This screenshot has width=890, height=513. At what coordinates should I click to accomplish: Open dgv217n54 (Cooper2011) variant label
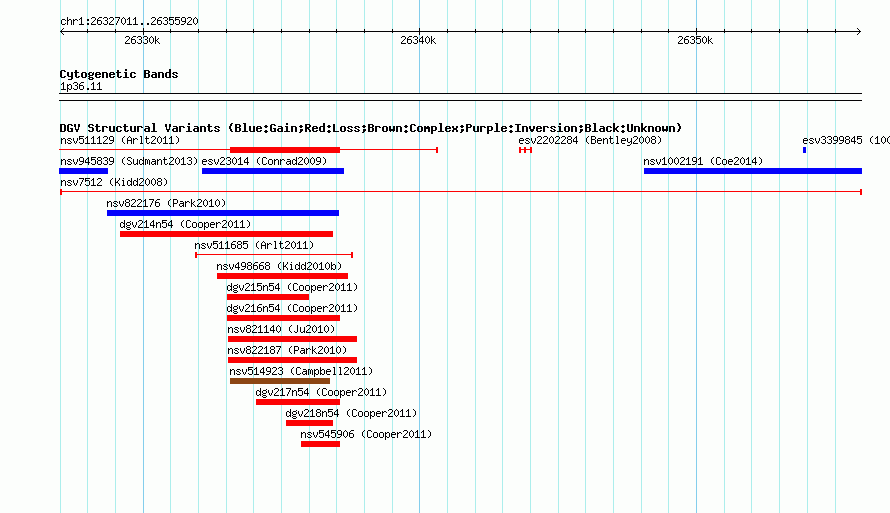321,392
